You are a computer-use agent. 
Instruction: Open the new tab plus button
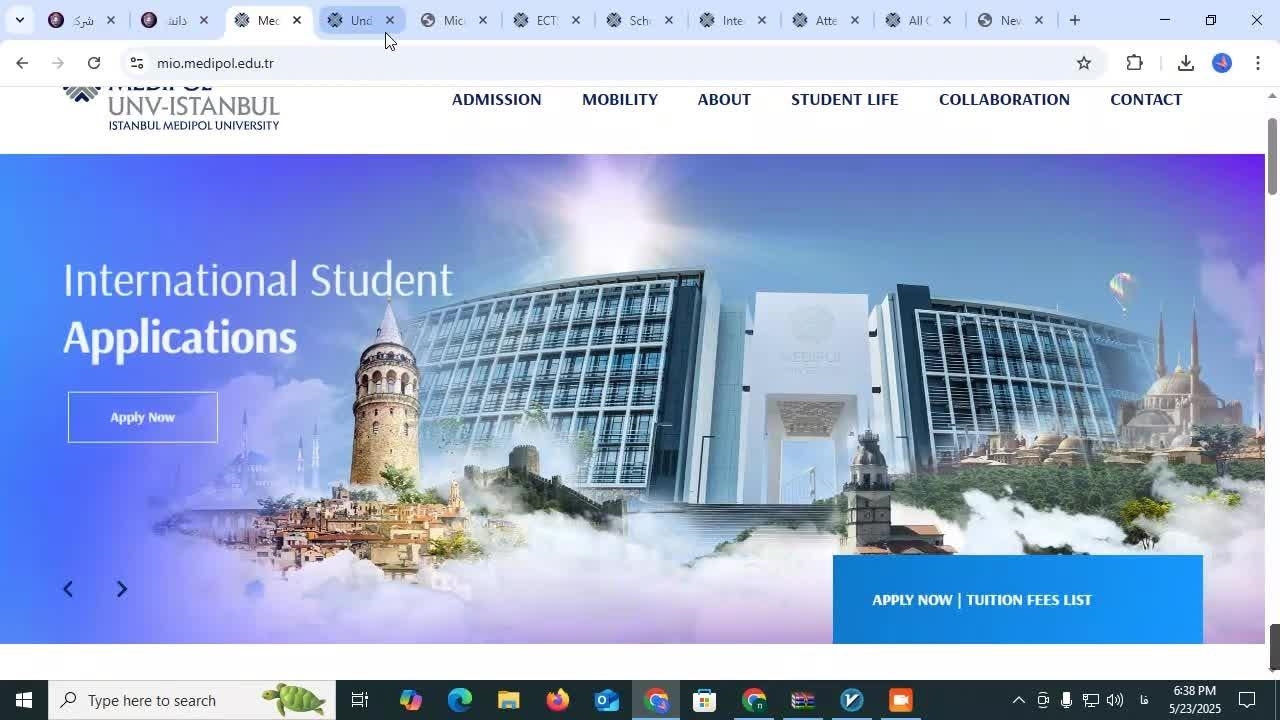pyautogui.click(x=1074, y=20)
